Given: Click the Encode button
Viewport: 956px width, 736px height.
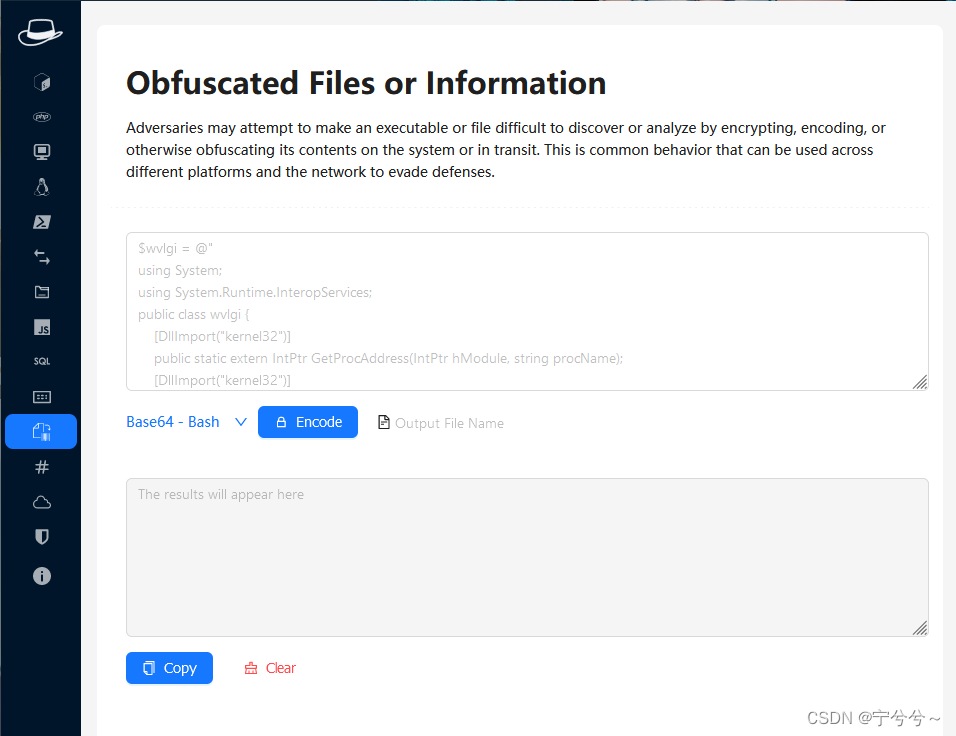Looking at the screenshot, I should [308, 422].
